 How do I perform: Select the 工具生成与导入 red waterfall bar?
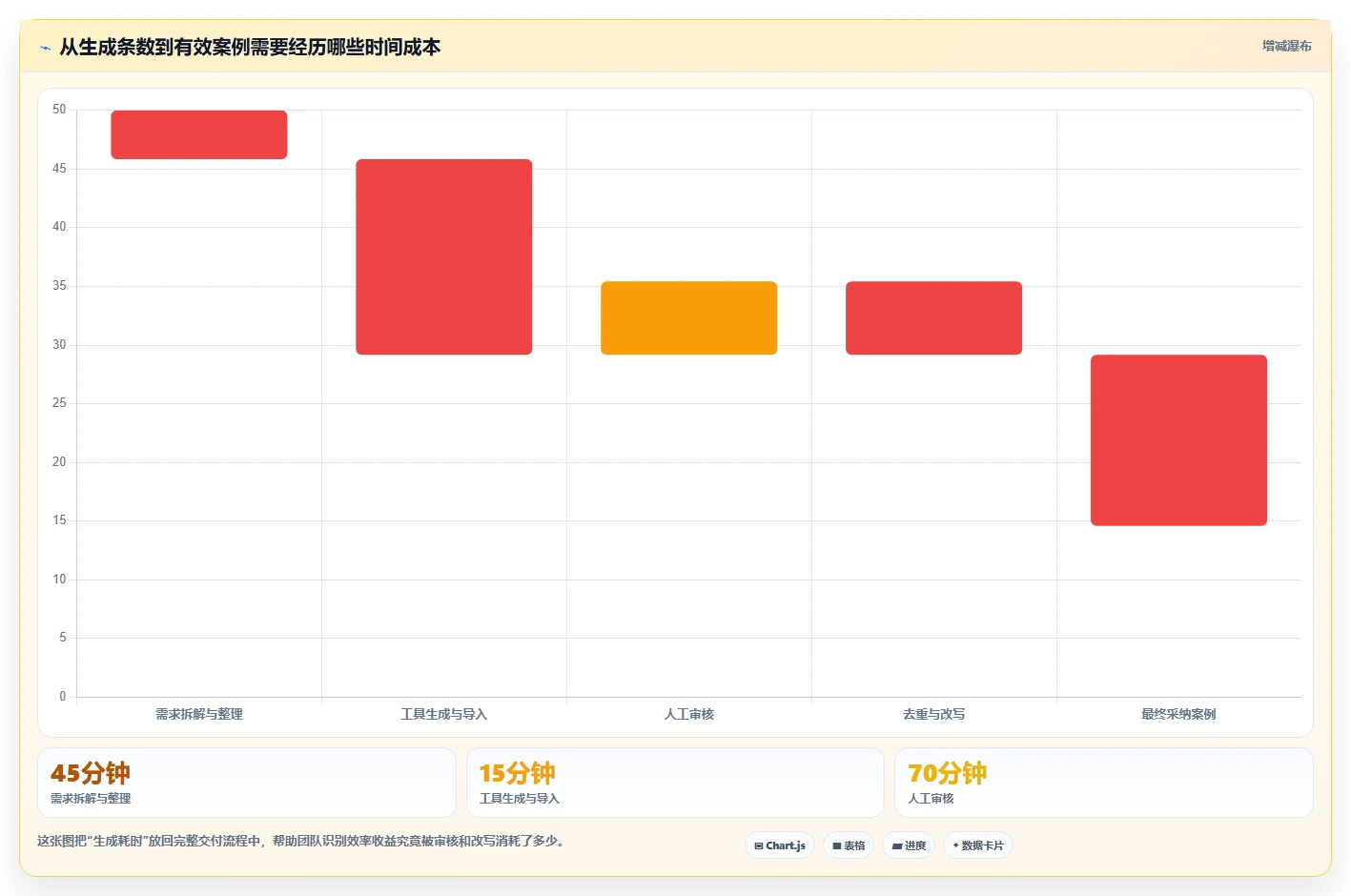pos(444,257)
